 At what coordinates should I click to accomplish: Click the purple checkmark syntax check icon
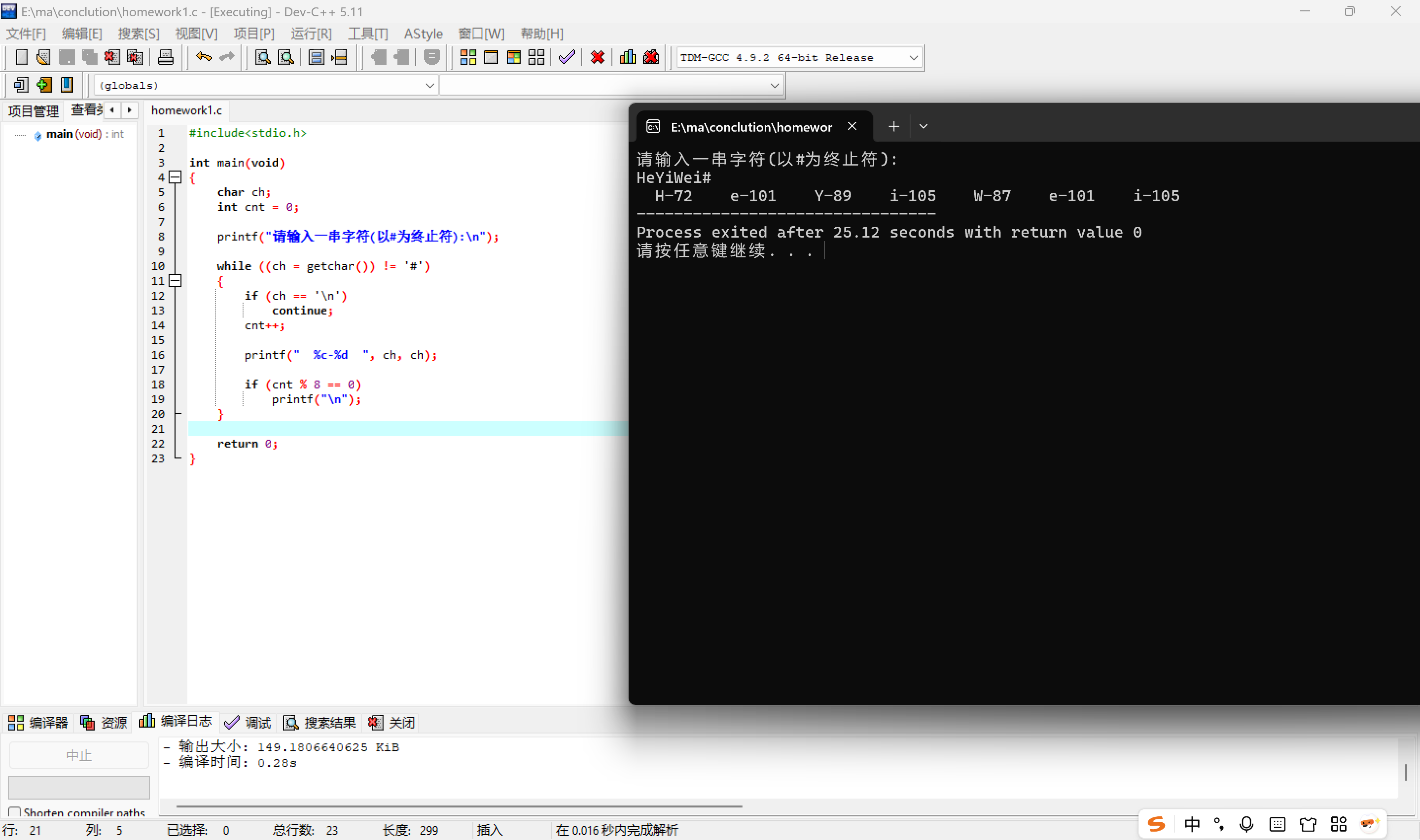coord(567,57)
